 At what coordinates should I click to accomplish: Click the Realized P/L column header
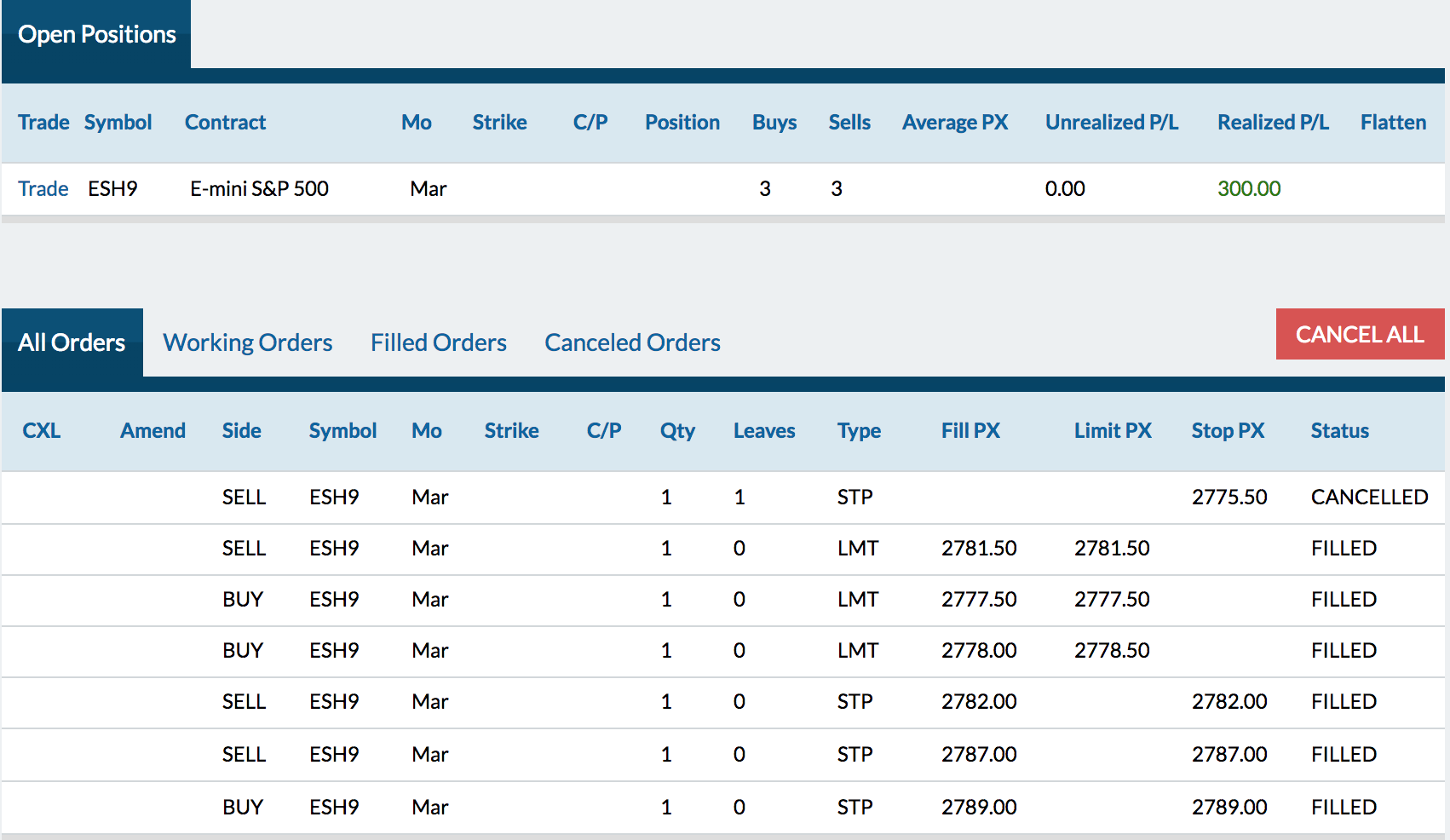pos(1273,123)
